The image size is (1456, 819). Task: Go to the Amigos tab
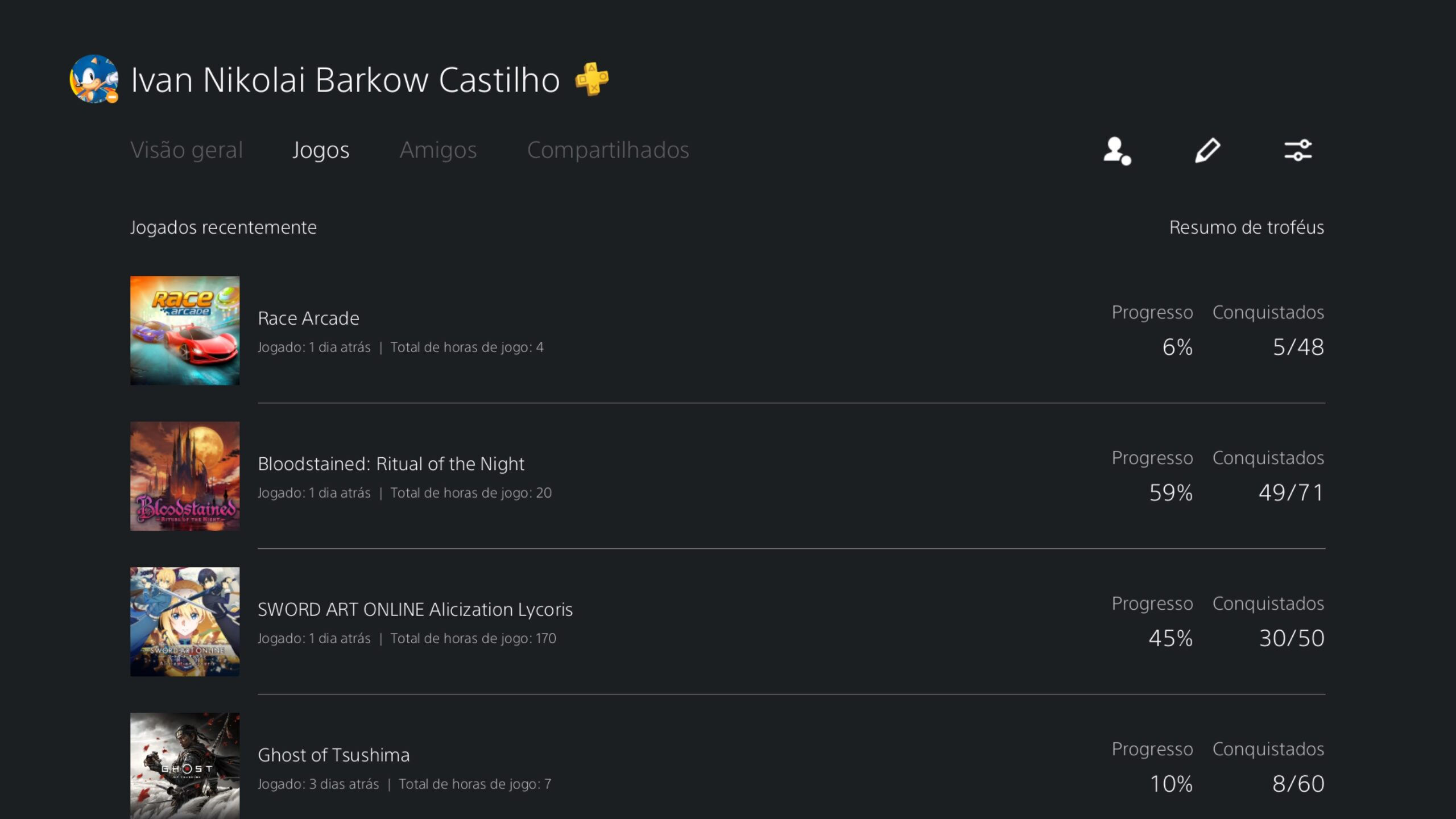coord(438,150)
